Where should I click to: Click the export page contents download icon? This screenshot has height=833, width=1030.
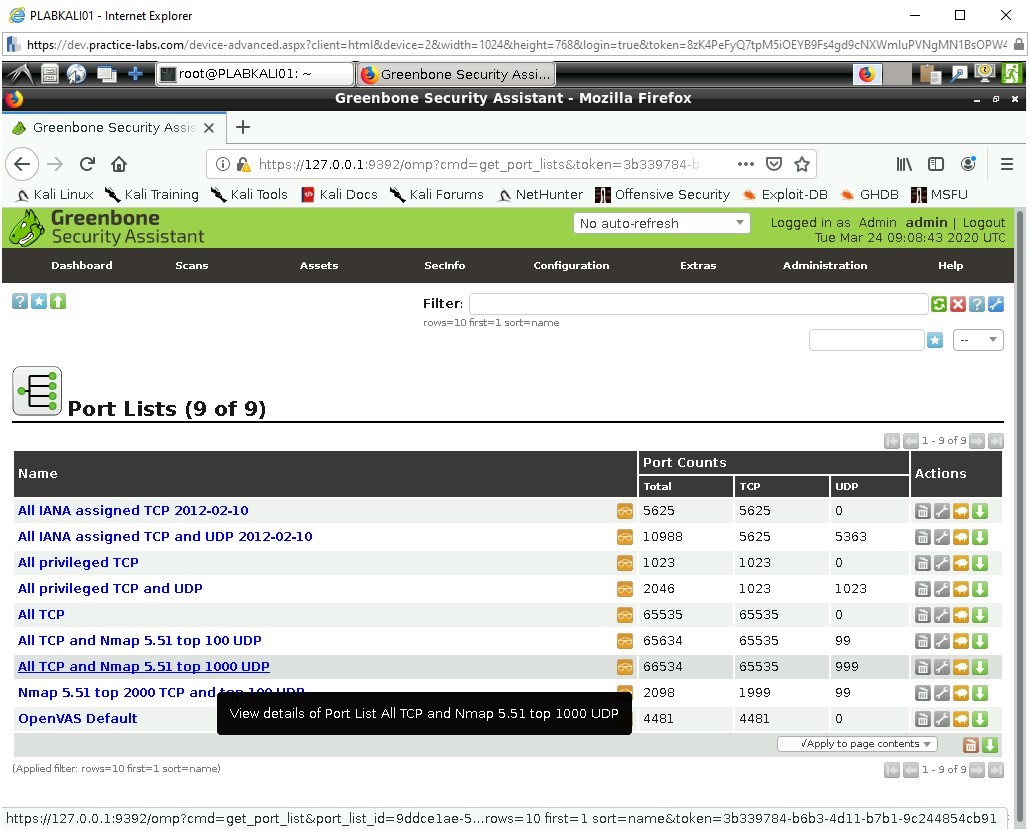point(989,744)
